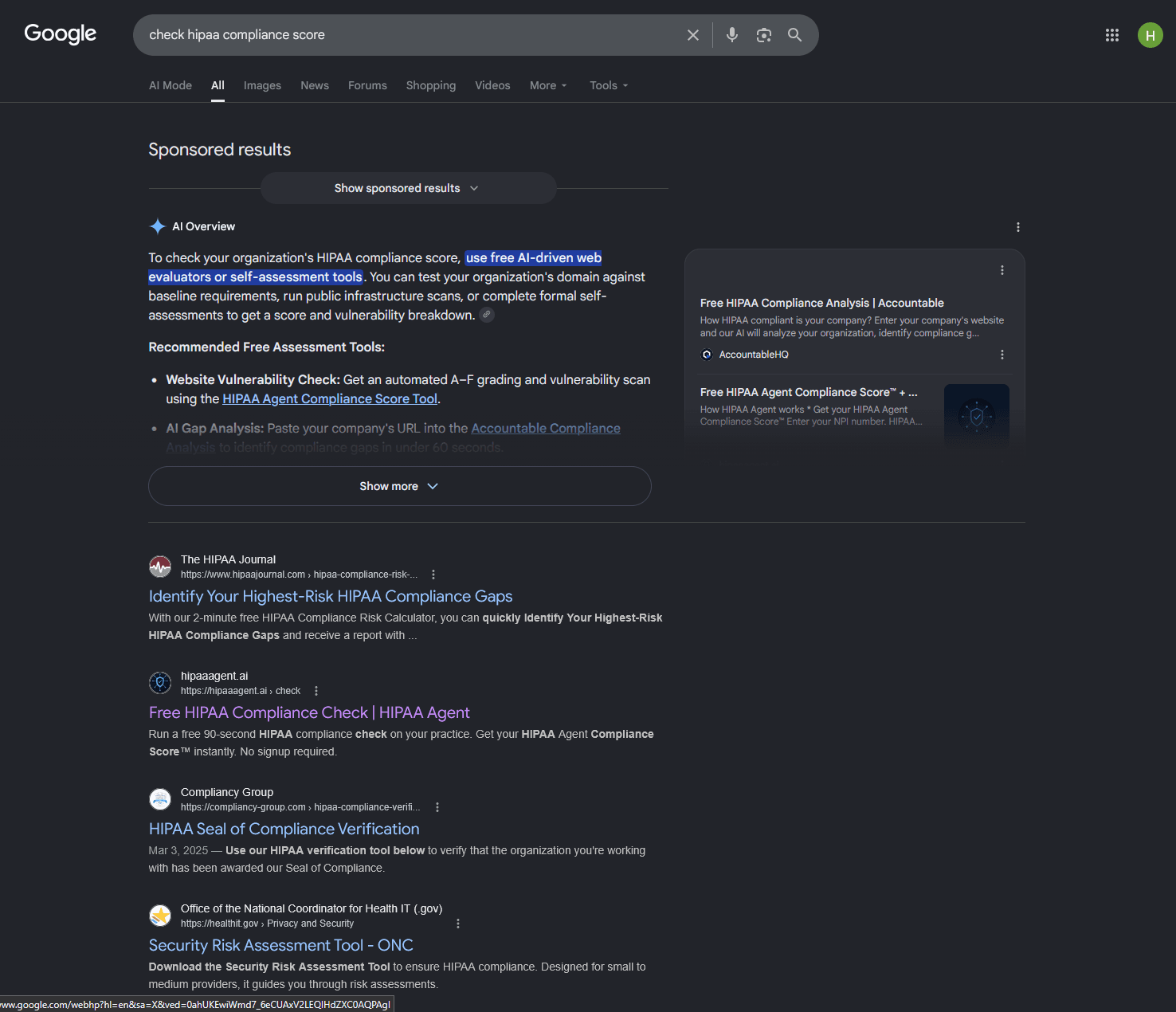This screenshot has width=1176, height=1012.
Task: Switch to News tab
Action: (x=315, y=85)
